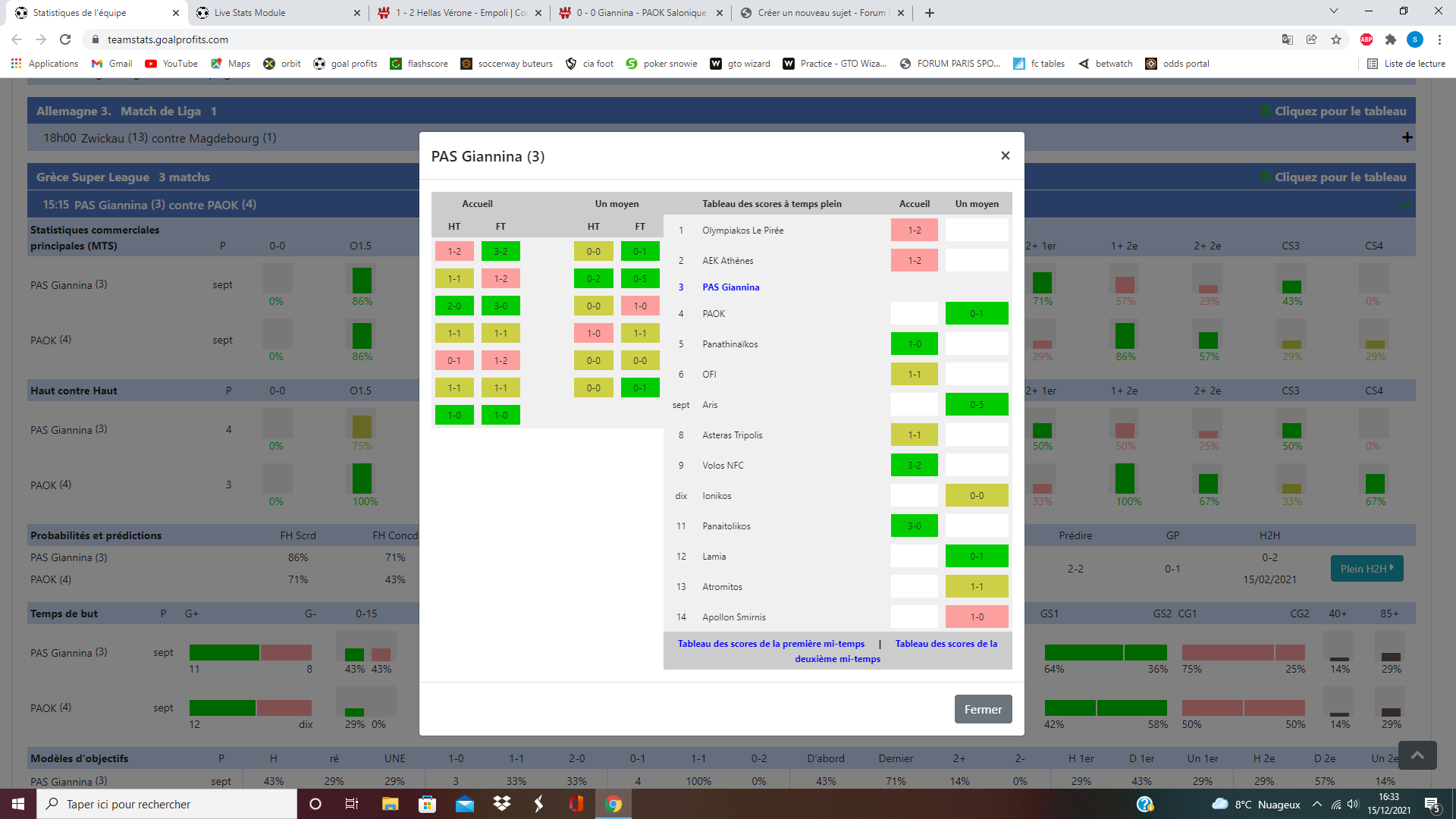The image size is (1456, 819).
Task: Reload the page
Action: click(65, 39)
